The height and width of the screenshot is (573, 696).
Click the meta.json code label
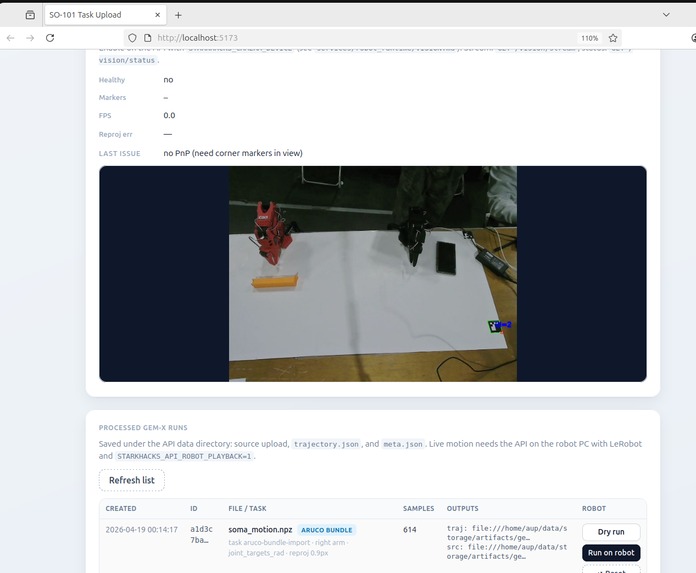[403, 444]
